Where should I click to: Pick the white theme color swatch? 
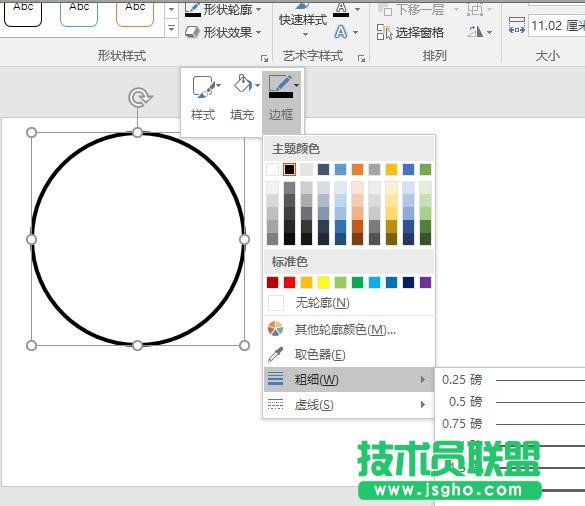(272, 169)
